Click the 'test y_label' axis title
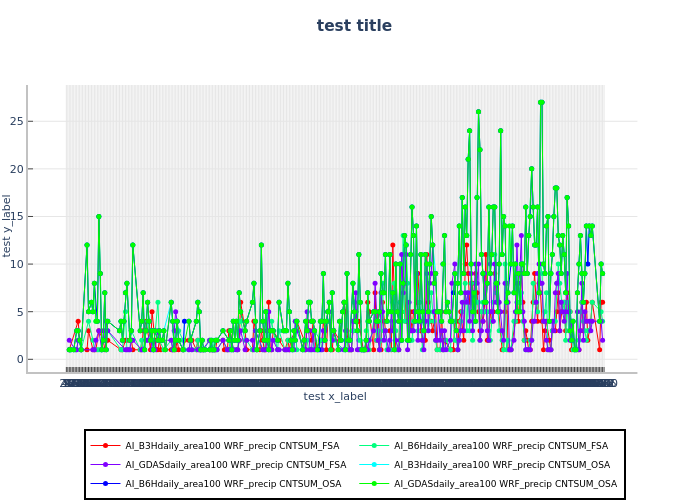 coord(8,226)
